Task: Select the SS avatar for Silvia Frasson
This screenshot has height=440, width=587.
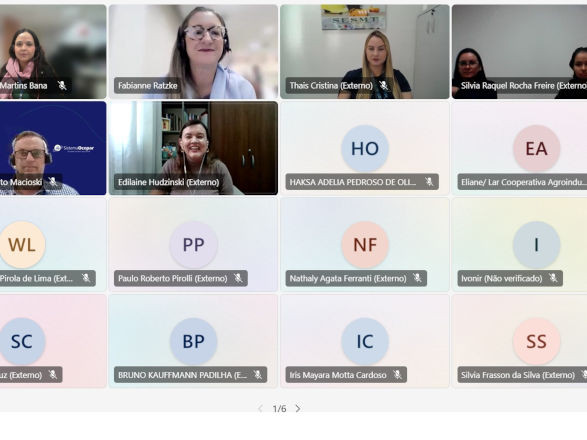Action: [536, 341]
